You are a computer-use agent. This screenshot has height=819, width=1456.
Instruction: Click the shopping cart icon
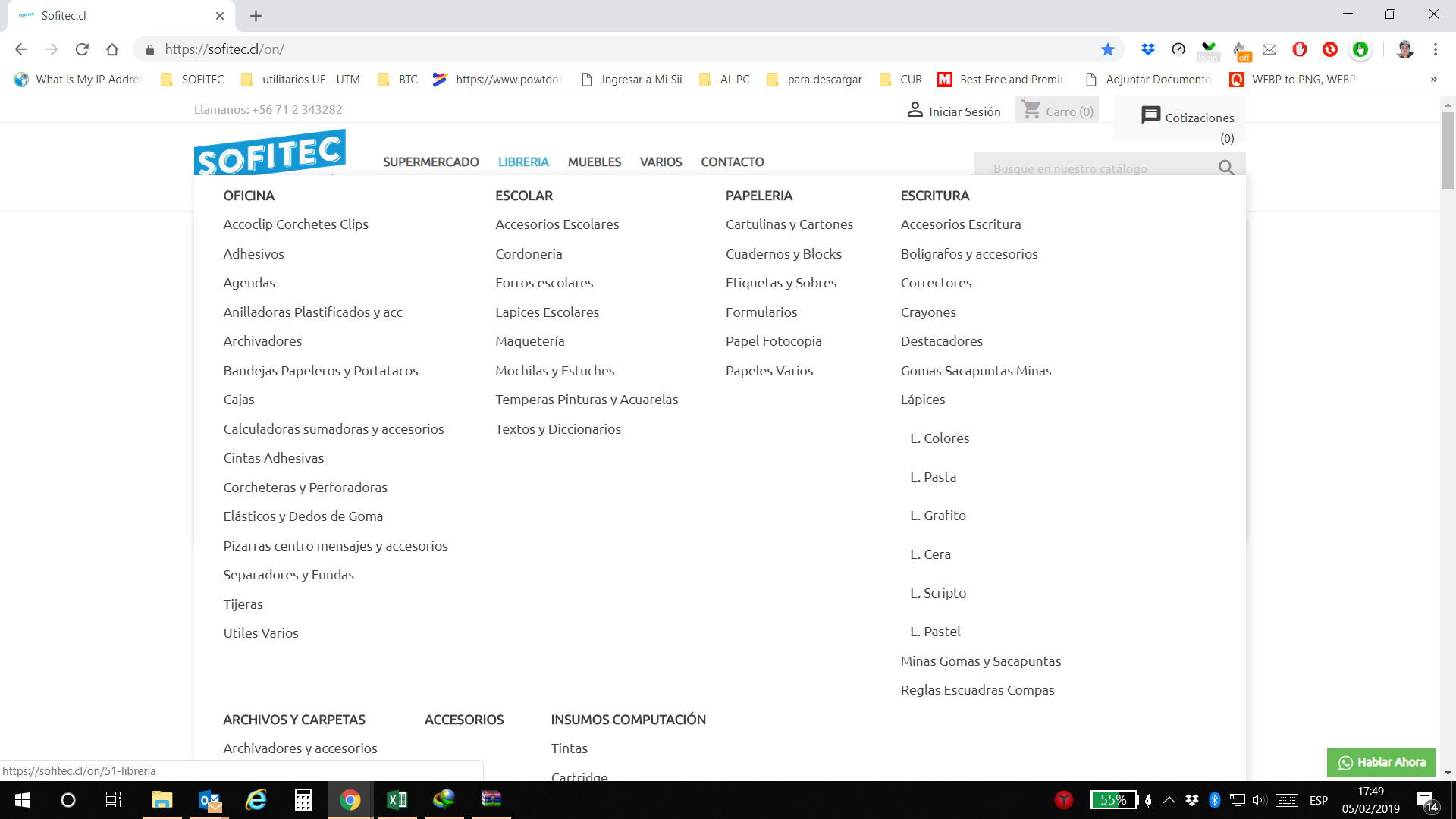(1031, 110)
